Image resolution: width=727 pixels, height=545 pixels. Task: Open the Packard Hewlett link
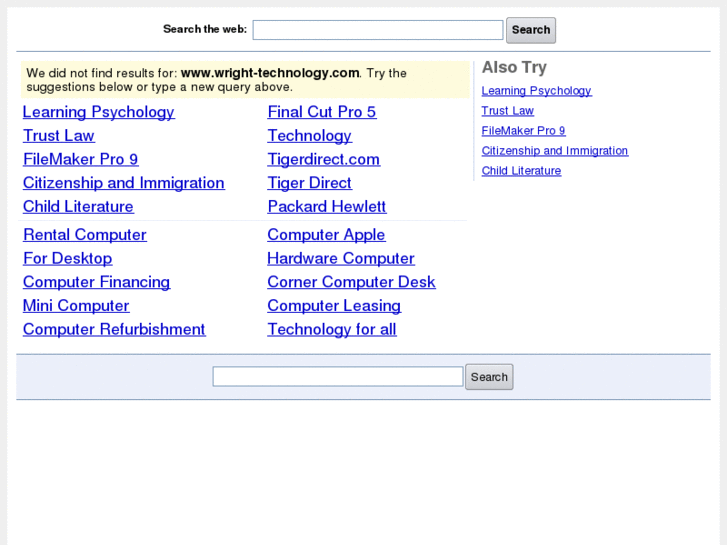[327, 206]
